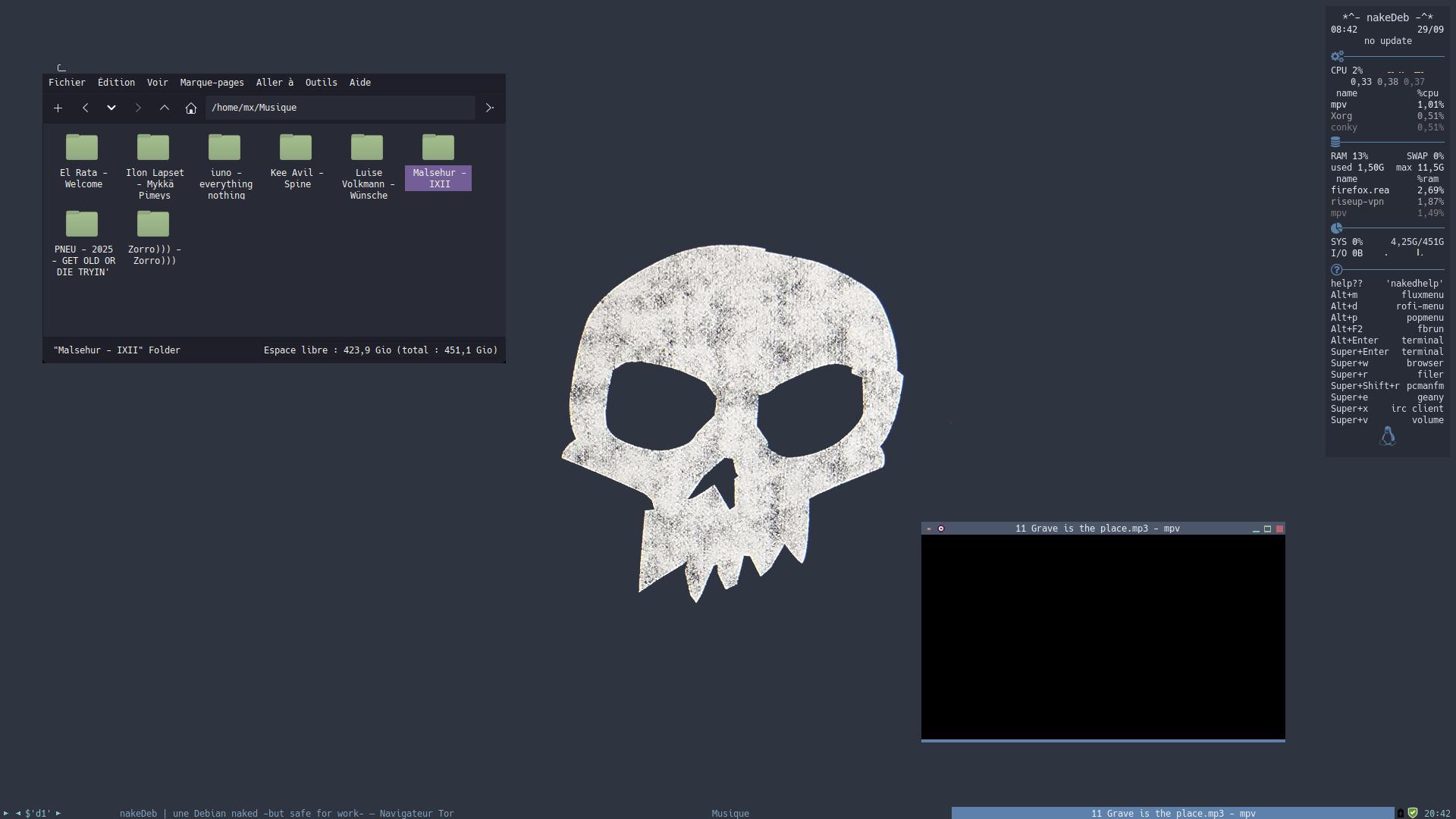Viewport: 1456px width, 819px height.
Task: Go back to previous folder
Action: coord(86,108)
